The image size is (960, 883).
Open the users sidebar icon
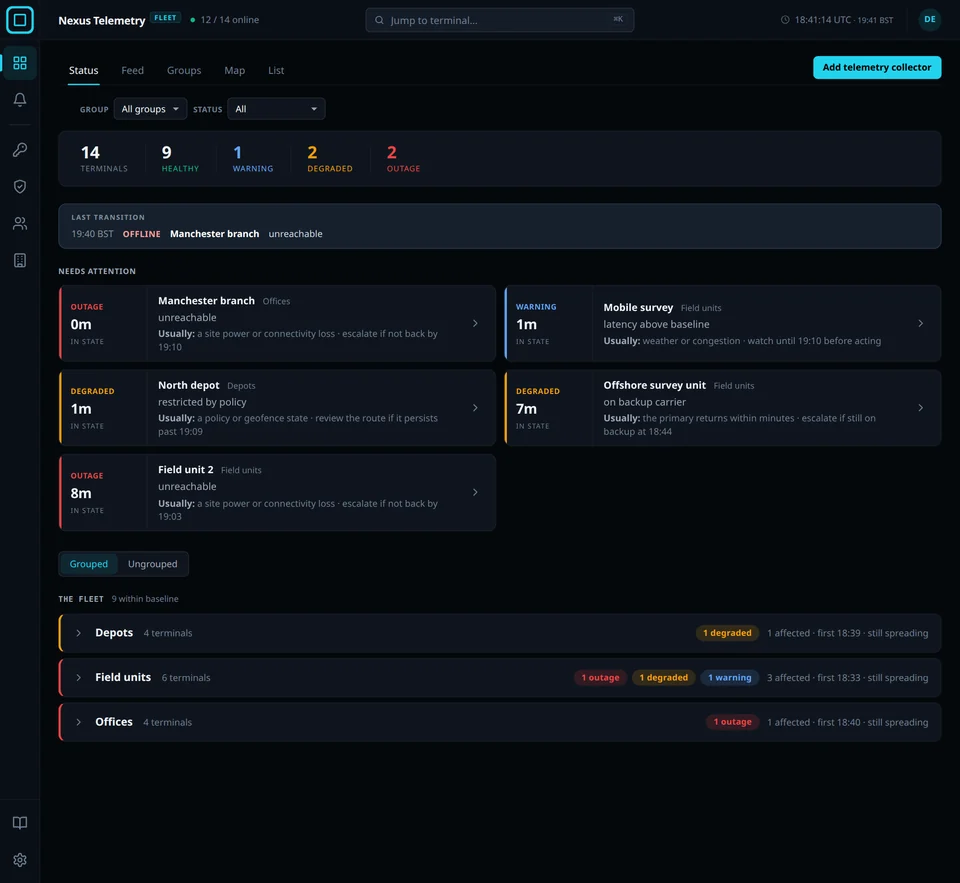click(20, 224)
